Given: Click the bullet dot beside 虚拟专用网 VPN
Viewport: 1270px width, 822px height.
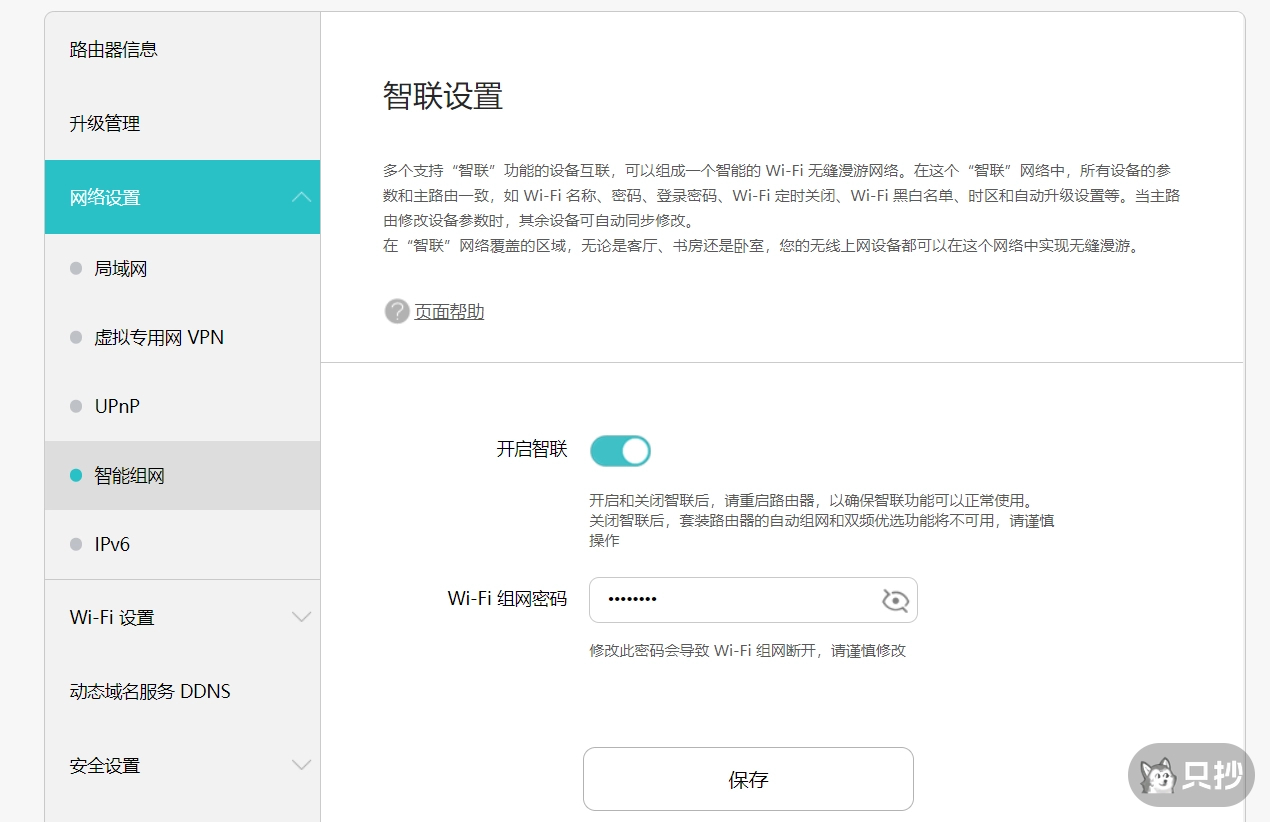Looking at the screenshot, I should point(76,338).
